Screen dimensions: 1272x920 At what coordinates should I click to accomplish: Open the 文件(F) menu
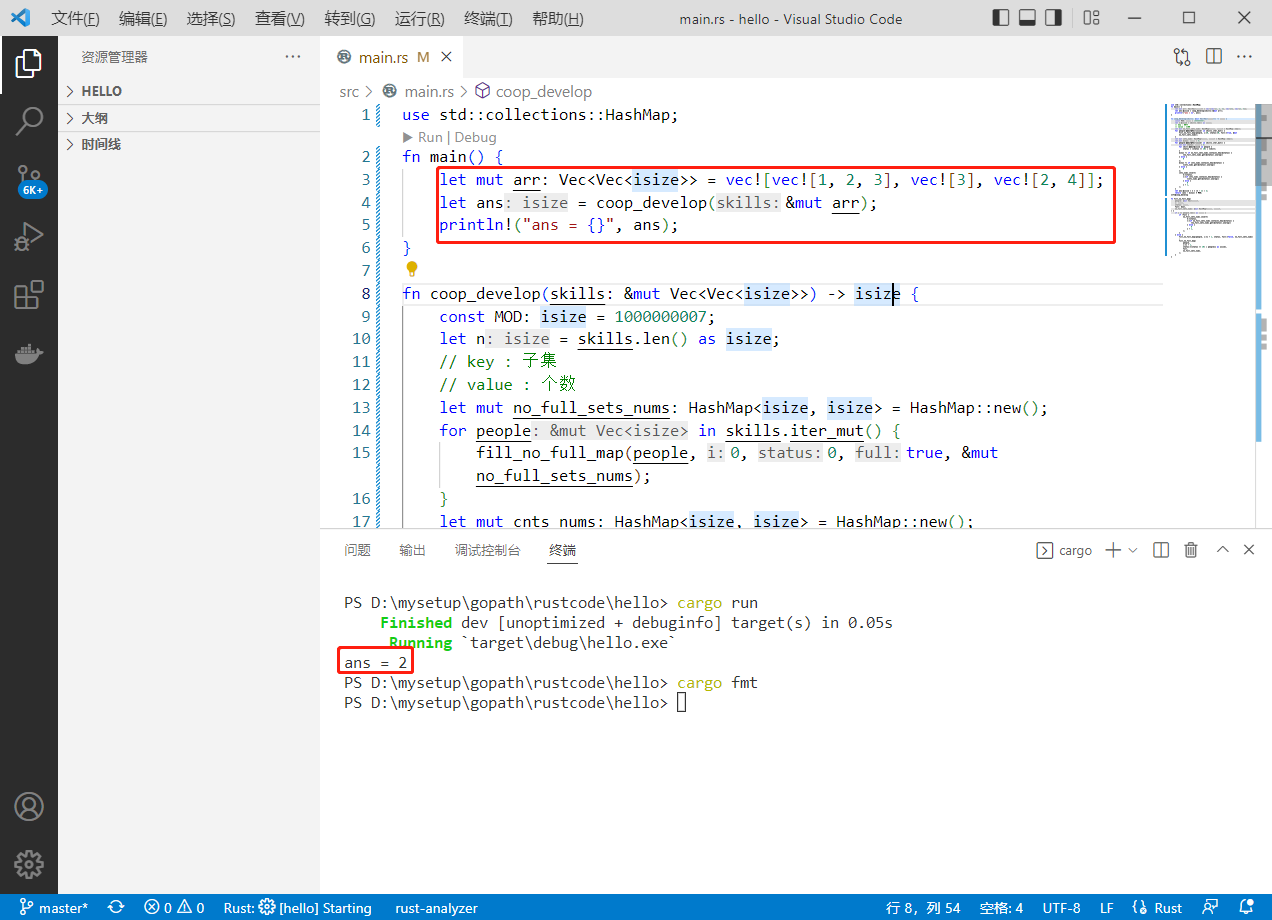pos(75,19)
